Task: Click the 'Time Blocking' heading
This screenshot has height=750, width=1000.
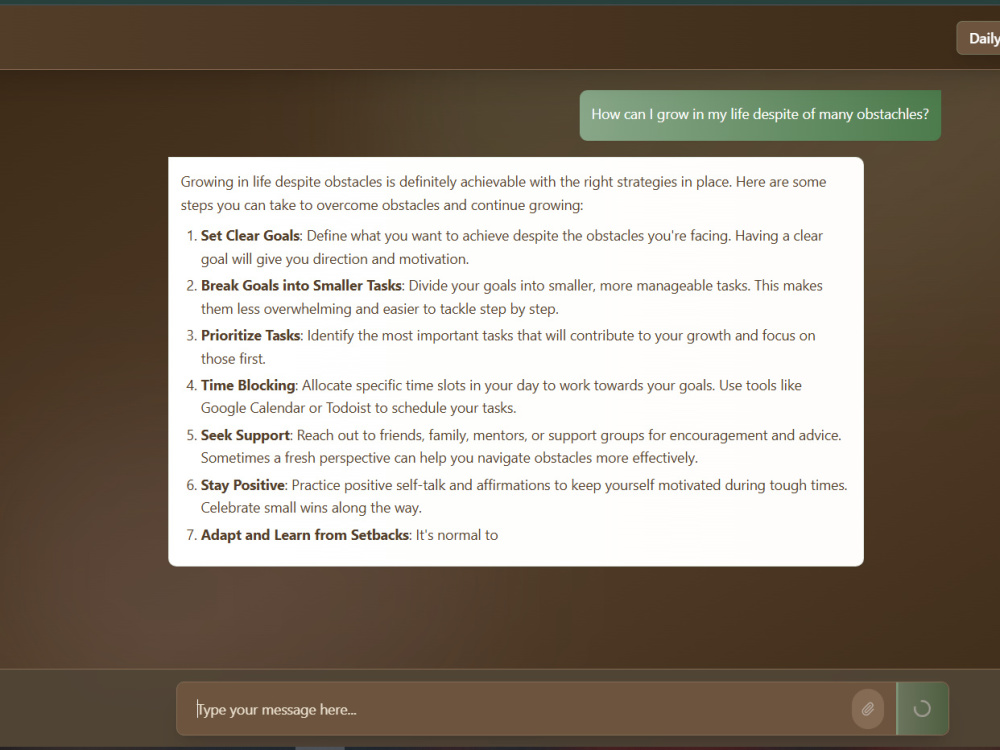Action: click(x=248, y=385)
